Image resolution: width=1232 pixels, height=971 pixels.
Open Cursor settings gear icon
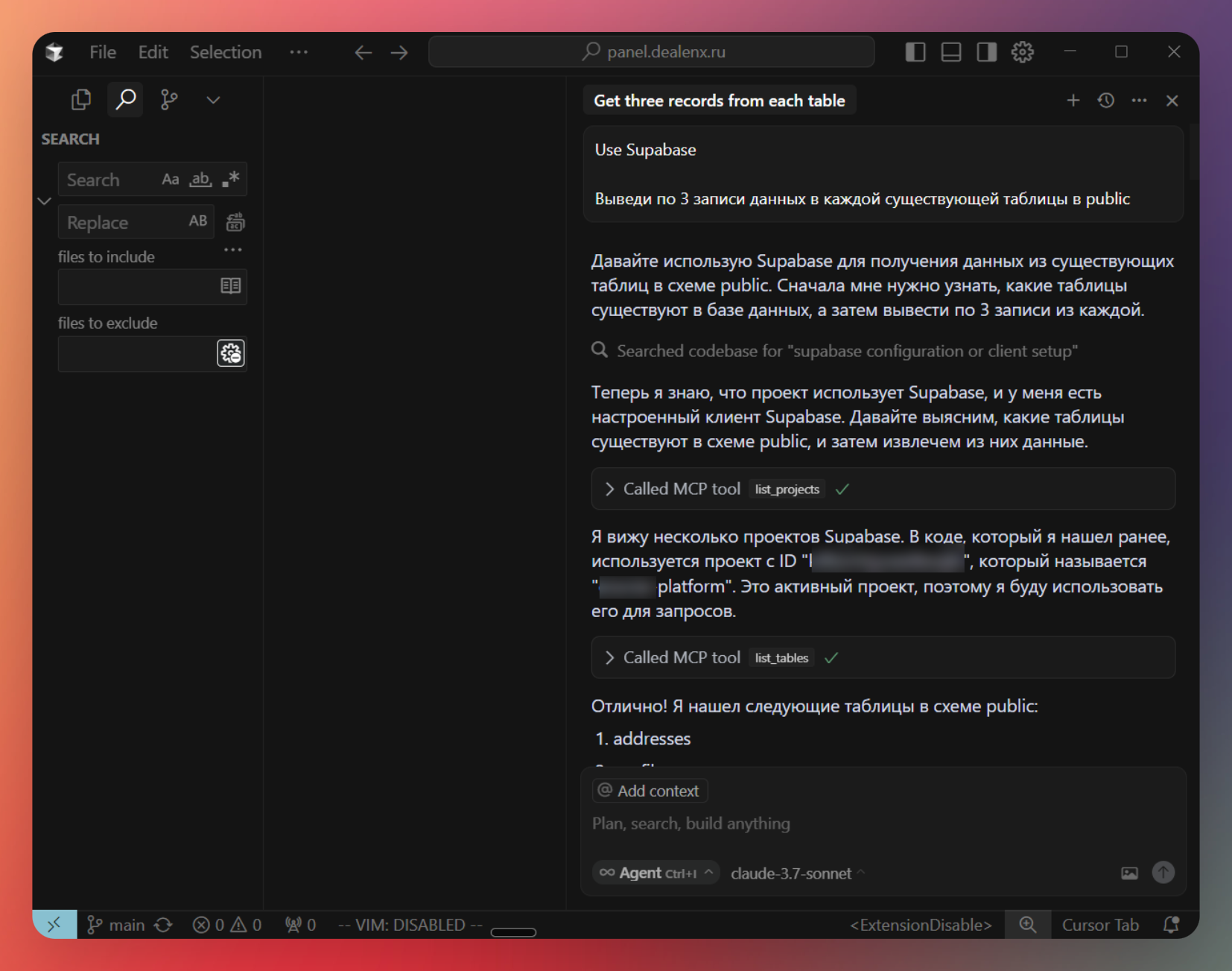click(x=1023, y=52)
